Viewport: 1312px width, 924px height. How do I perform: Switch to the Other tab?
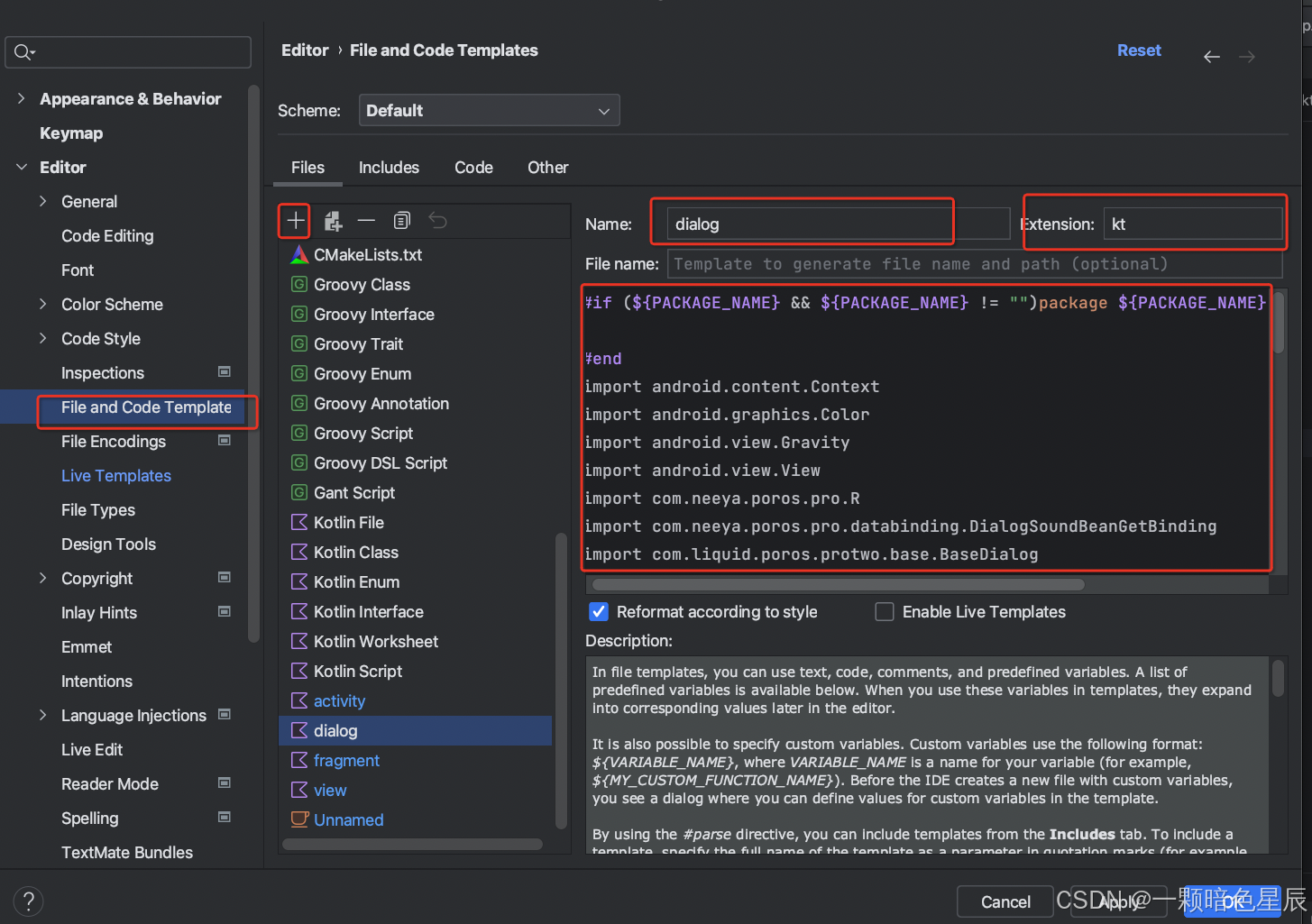click(547, 168)
